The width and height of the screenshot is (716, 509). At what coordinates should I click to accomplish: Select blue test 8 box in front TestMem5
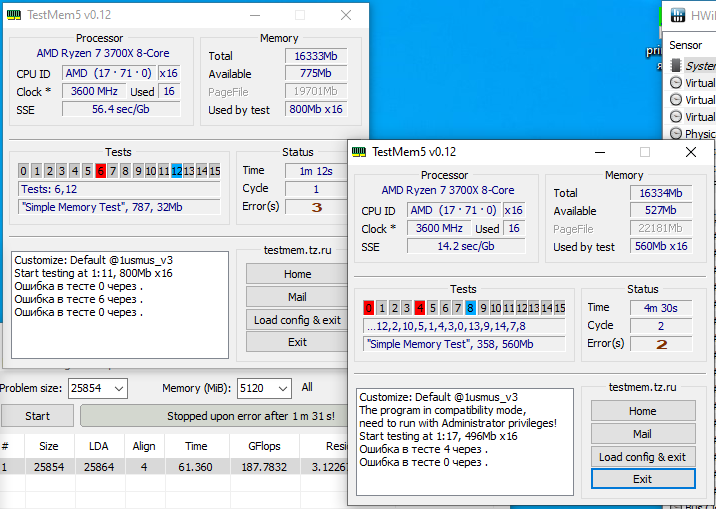pos(470,308)
